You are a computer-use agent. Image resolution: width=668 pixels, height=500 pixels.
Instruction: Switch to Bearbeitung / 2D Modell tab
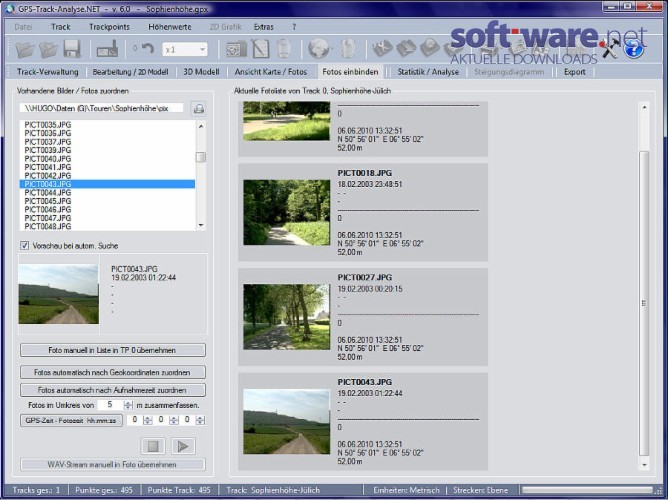130,72
